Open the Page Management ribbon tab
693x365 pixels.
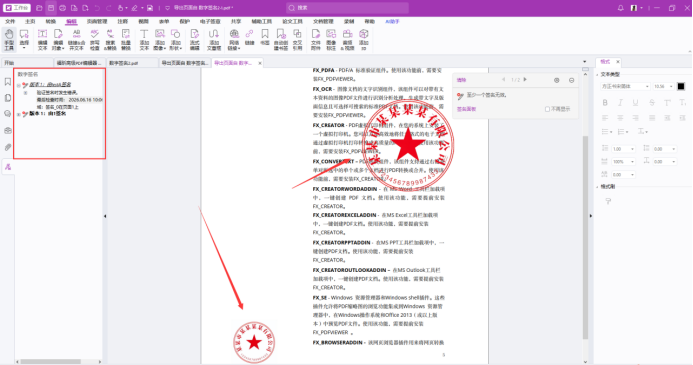(97, 21)
